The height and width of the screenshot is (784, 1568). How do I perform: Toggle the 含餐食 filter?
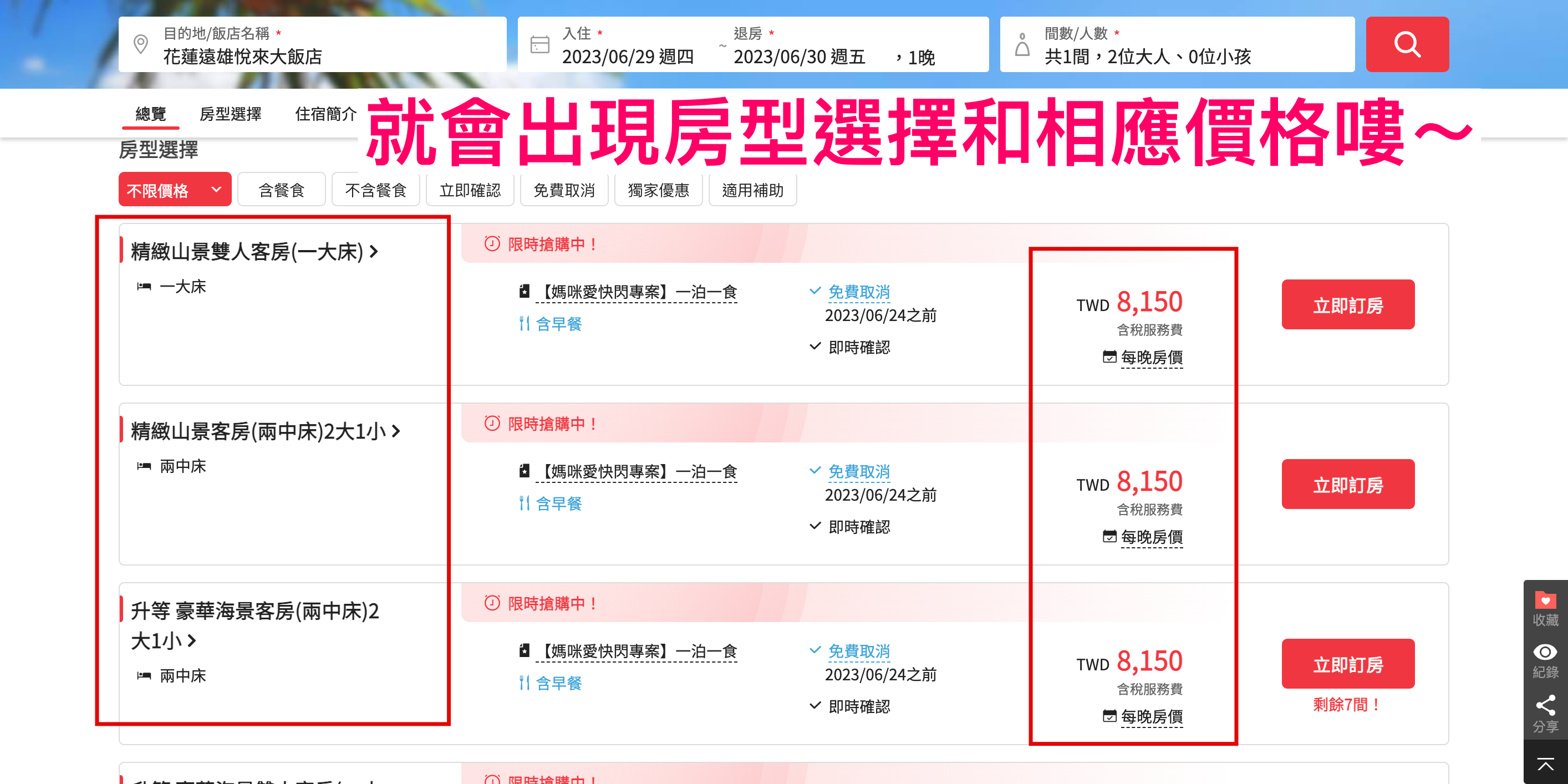pyautogui.click(x=281, y=191)
